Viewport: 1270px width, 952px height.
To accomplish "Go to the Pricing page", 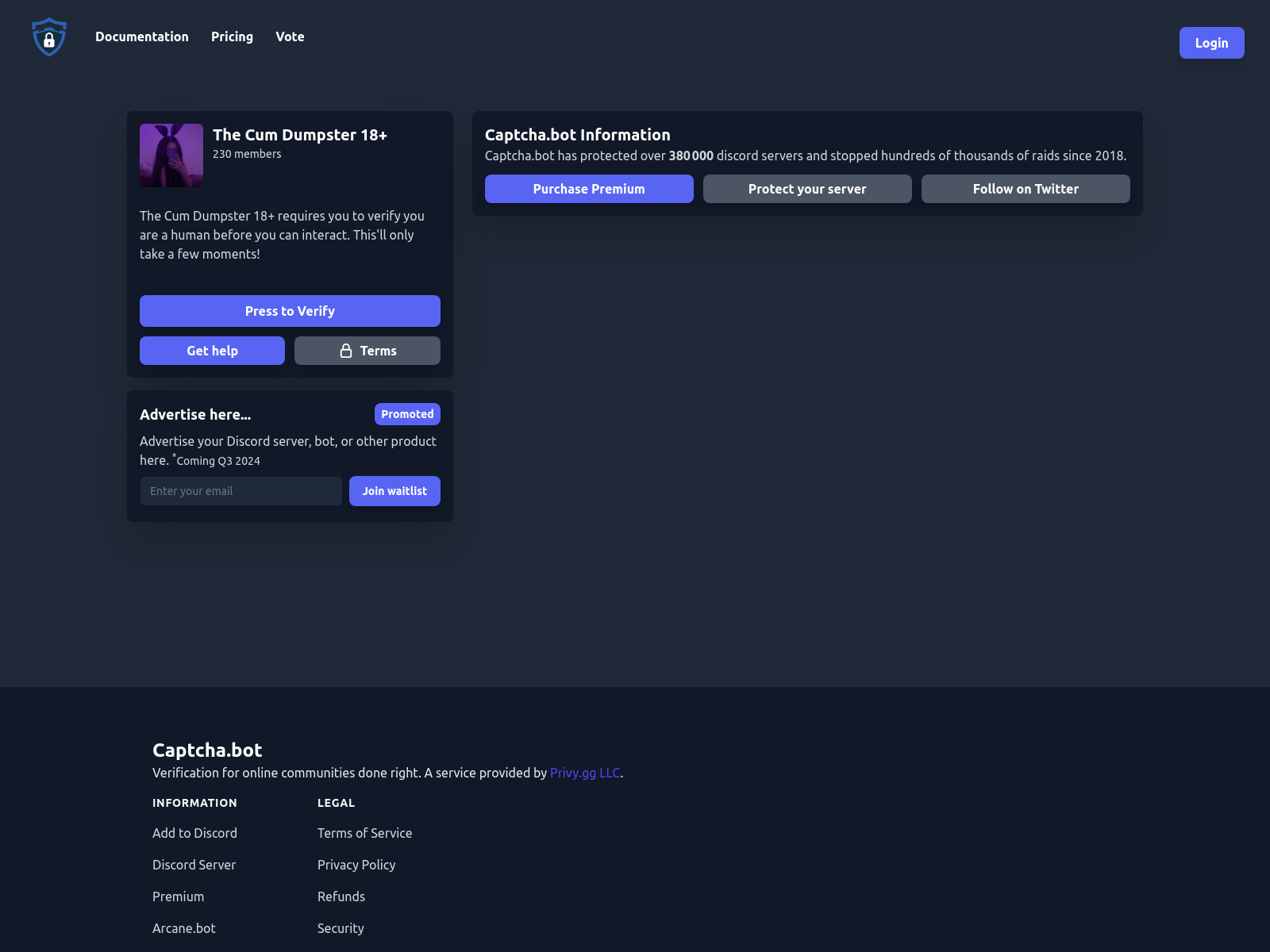I will click(x=232, y=36).
